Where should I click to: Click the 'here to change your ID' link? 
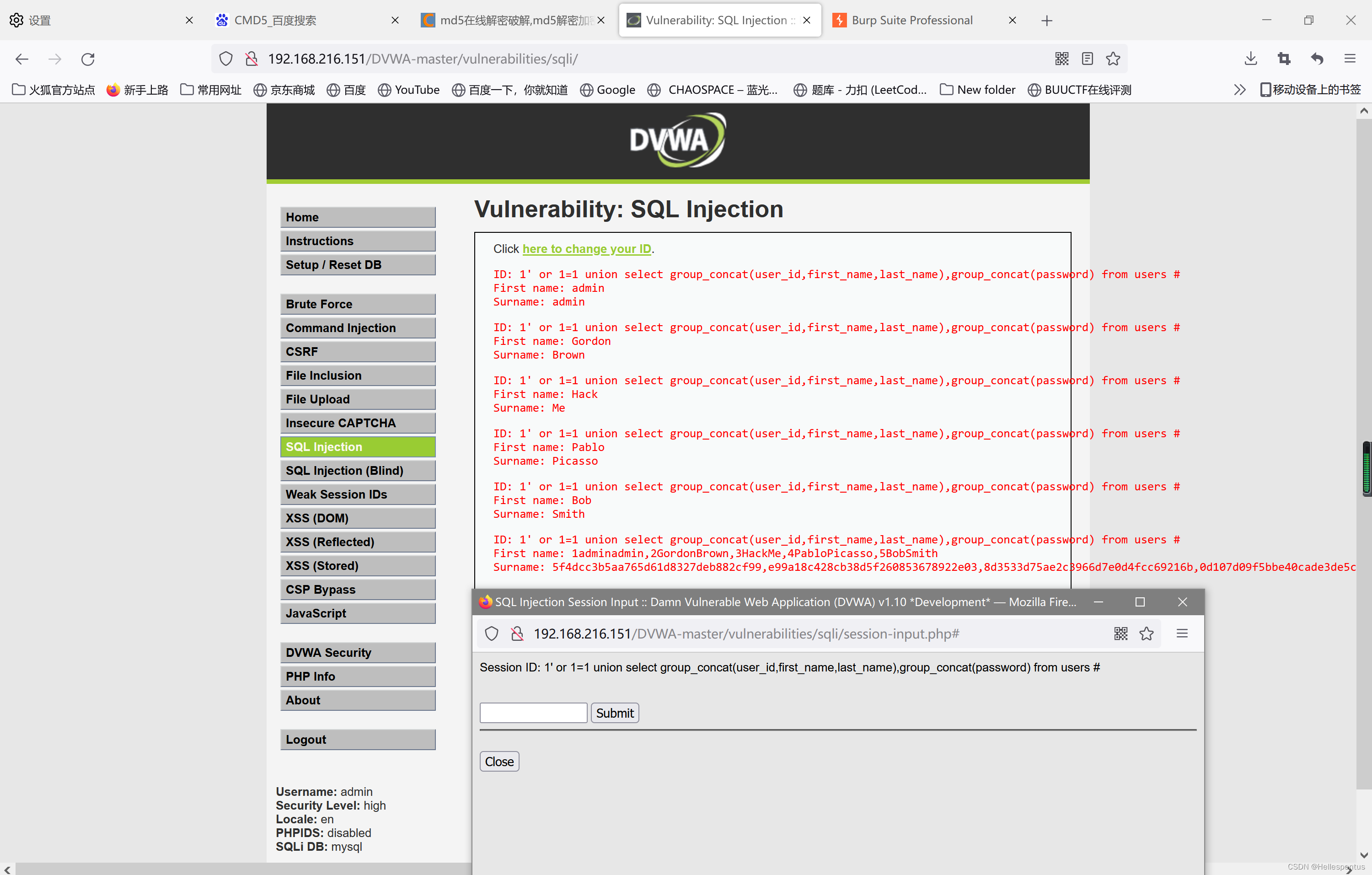point(587,249)
